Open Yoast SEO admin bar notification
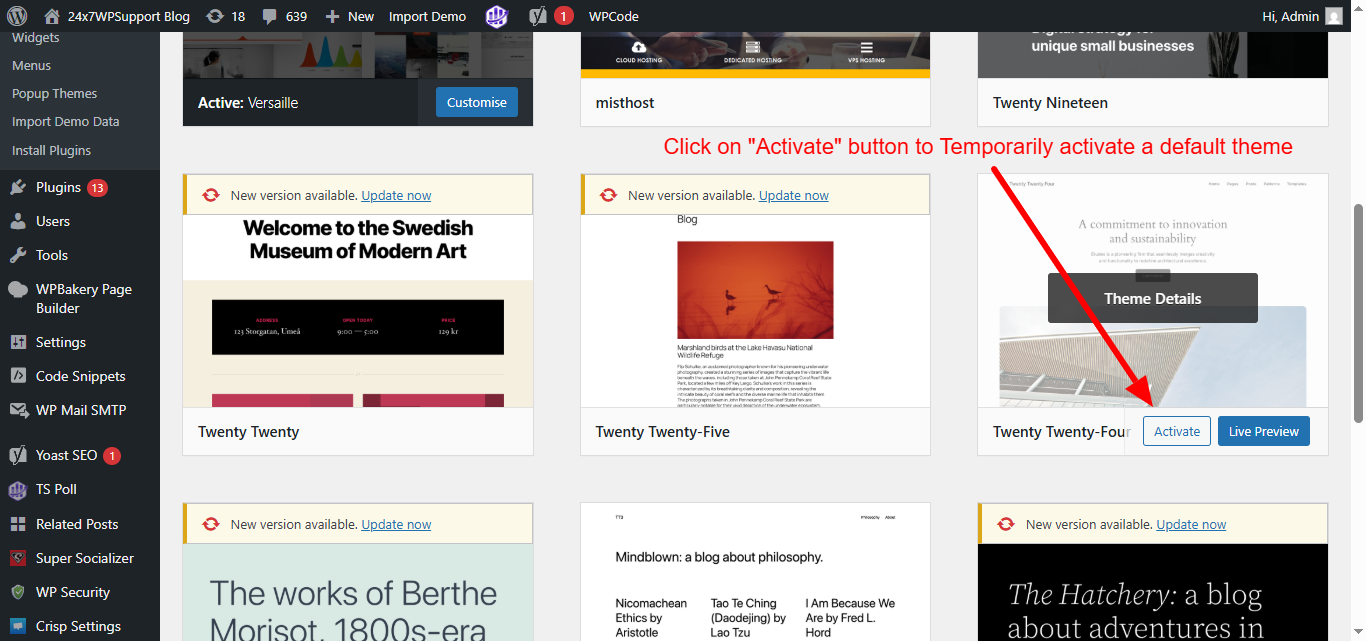The image size is (1366, 641). coord(551,16)
